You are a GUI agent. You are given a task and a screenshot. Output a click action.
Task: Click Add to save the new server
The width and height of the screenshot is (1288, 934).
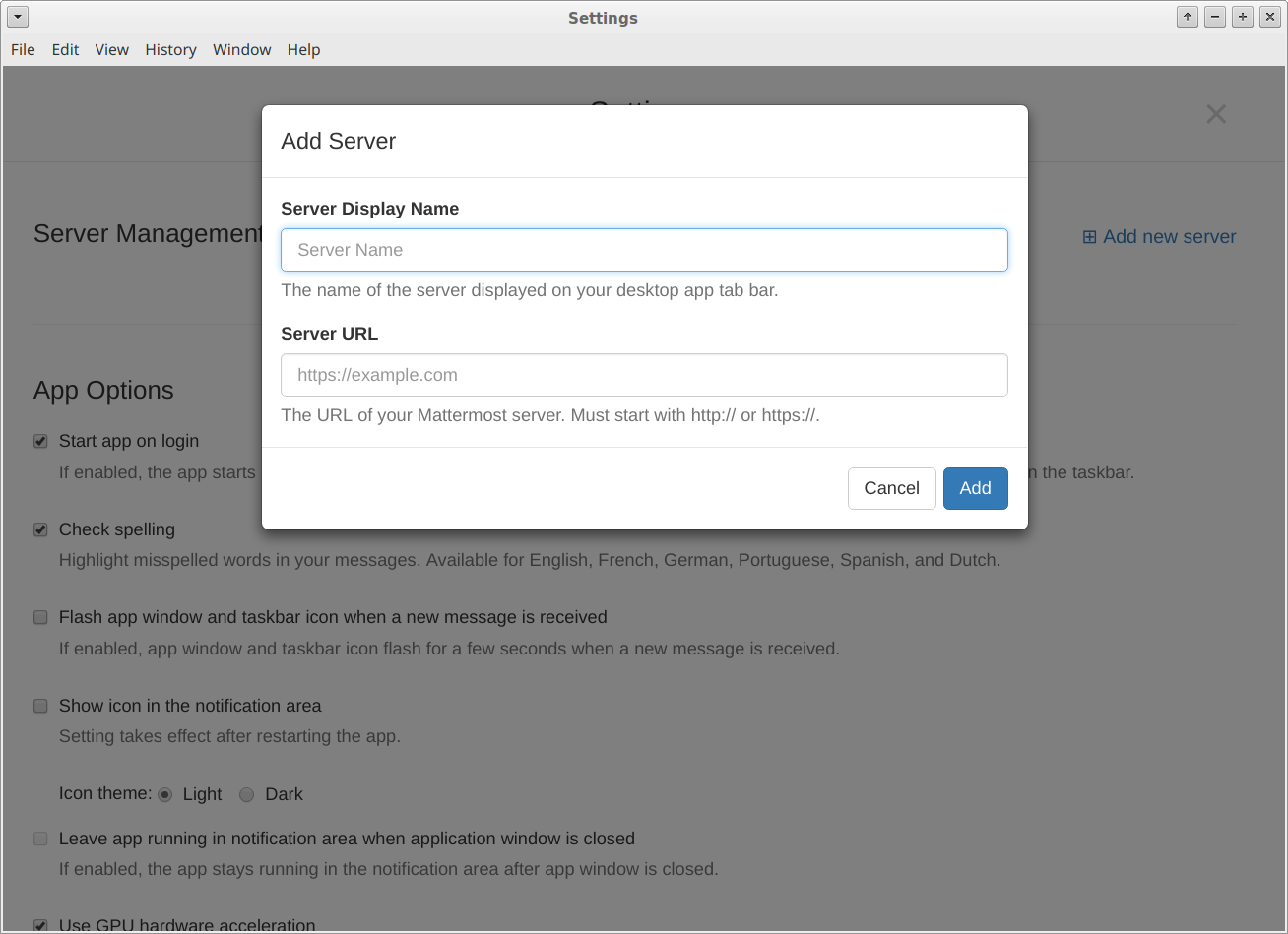click(975, 488)
